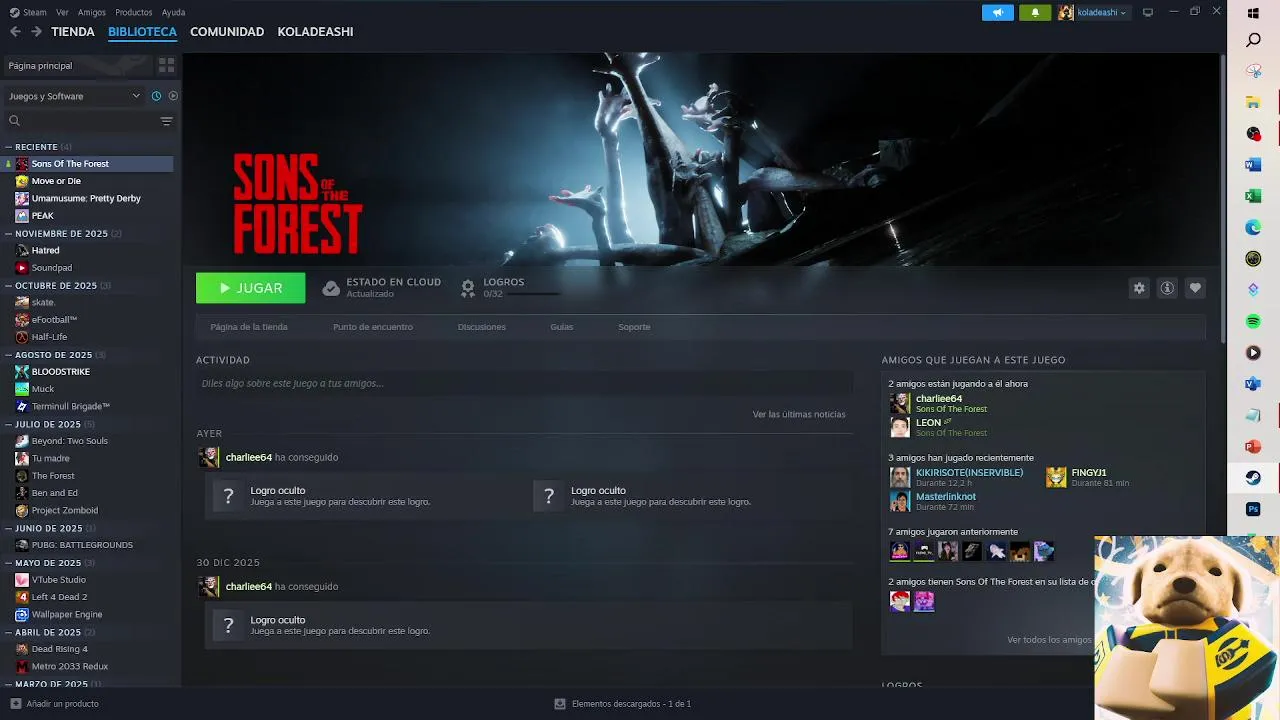This screenshot has height=720, width=1280.
Task: Click Ver las últimas noticias link
Action: [799, 414]
